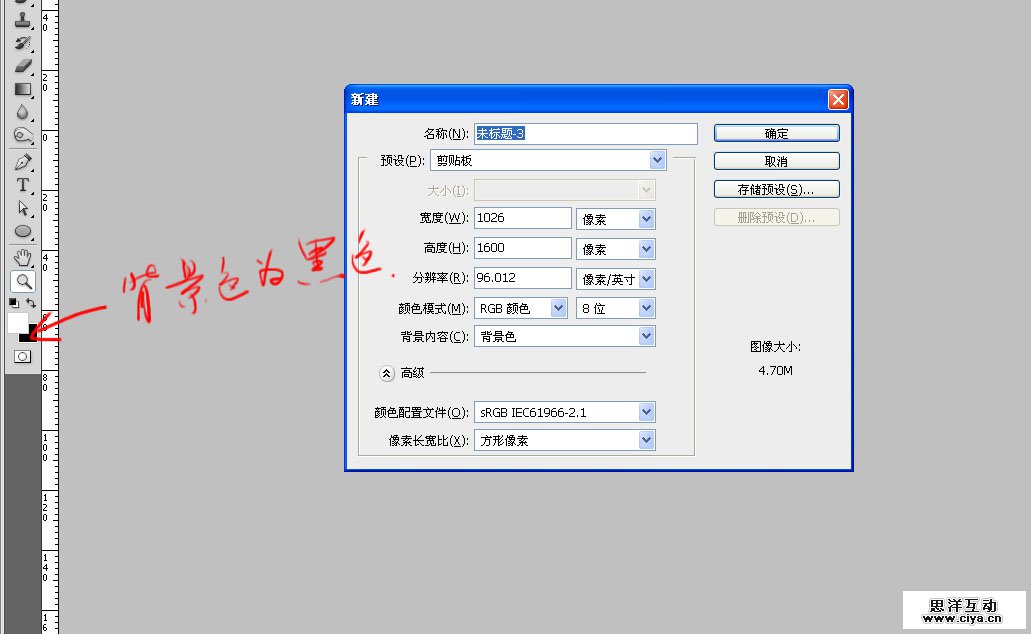Select the Gradient tool
This screenshot has width=1031, height=634.
(23, 89)
